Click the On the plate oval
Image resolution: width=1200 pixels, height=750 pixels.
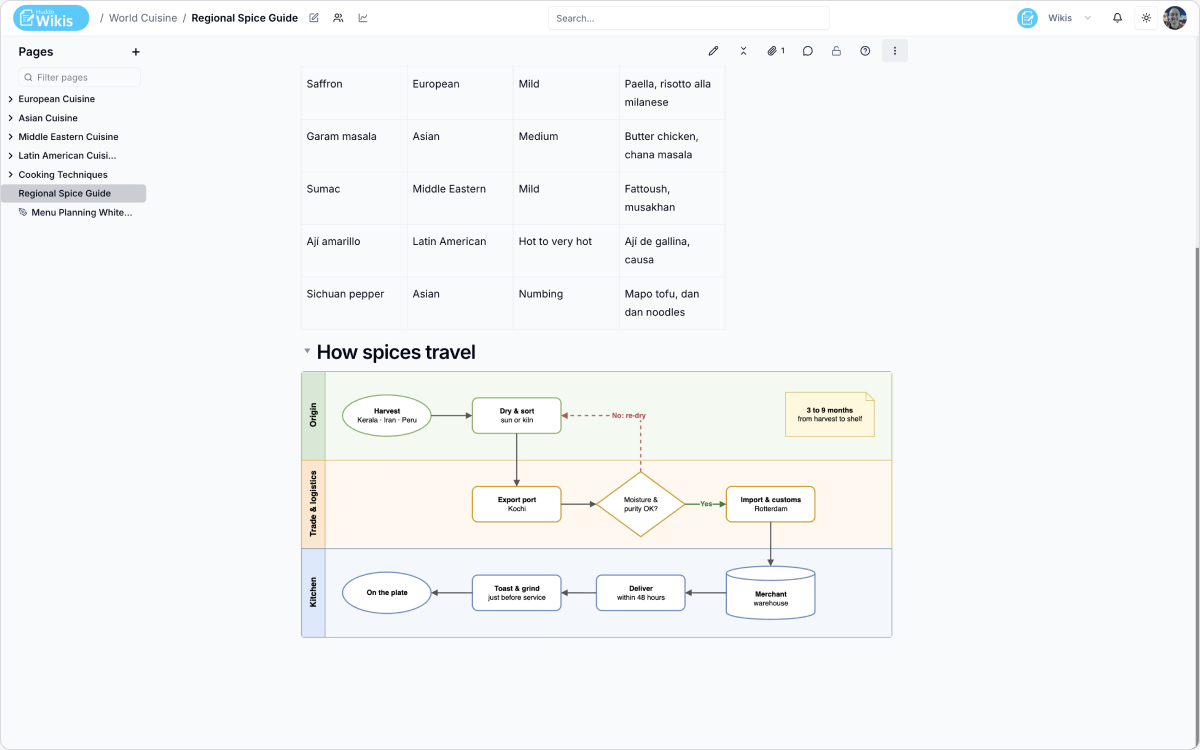tap(387, 593)
